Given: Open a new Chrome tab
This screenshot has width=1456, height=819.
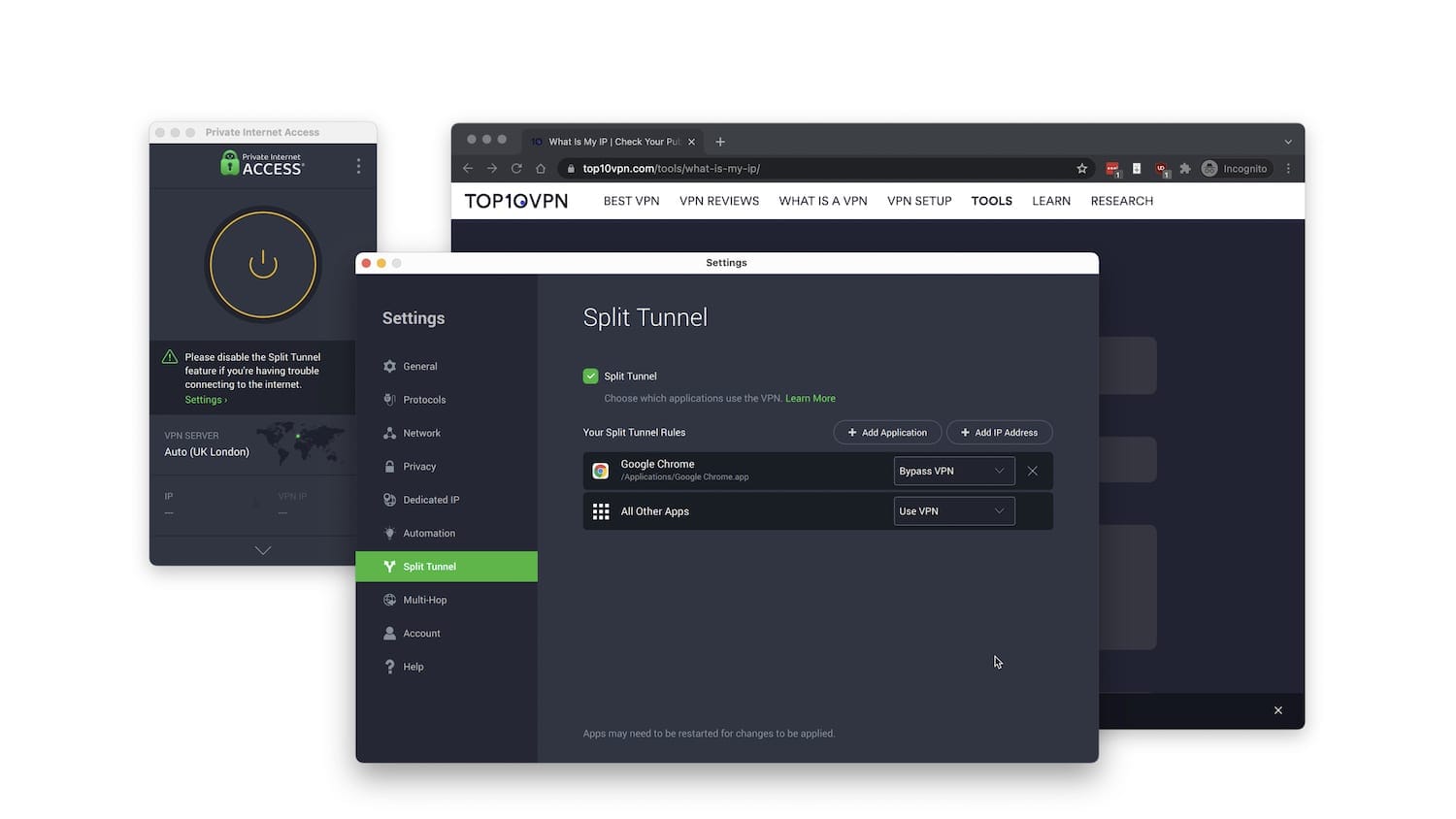Looking at the screenshot, I should tap(720, 142).
